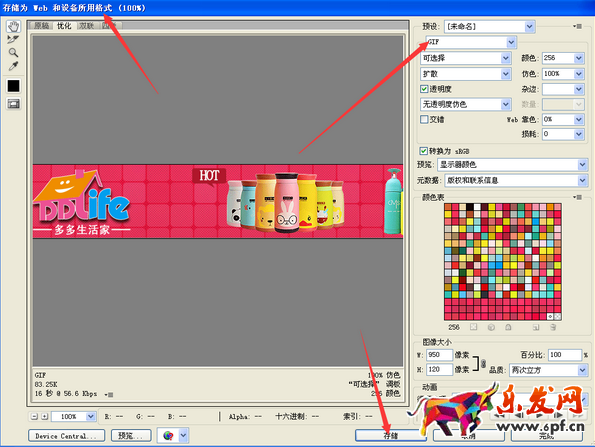Click the zoom out minus icon

pos(34,416)
